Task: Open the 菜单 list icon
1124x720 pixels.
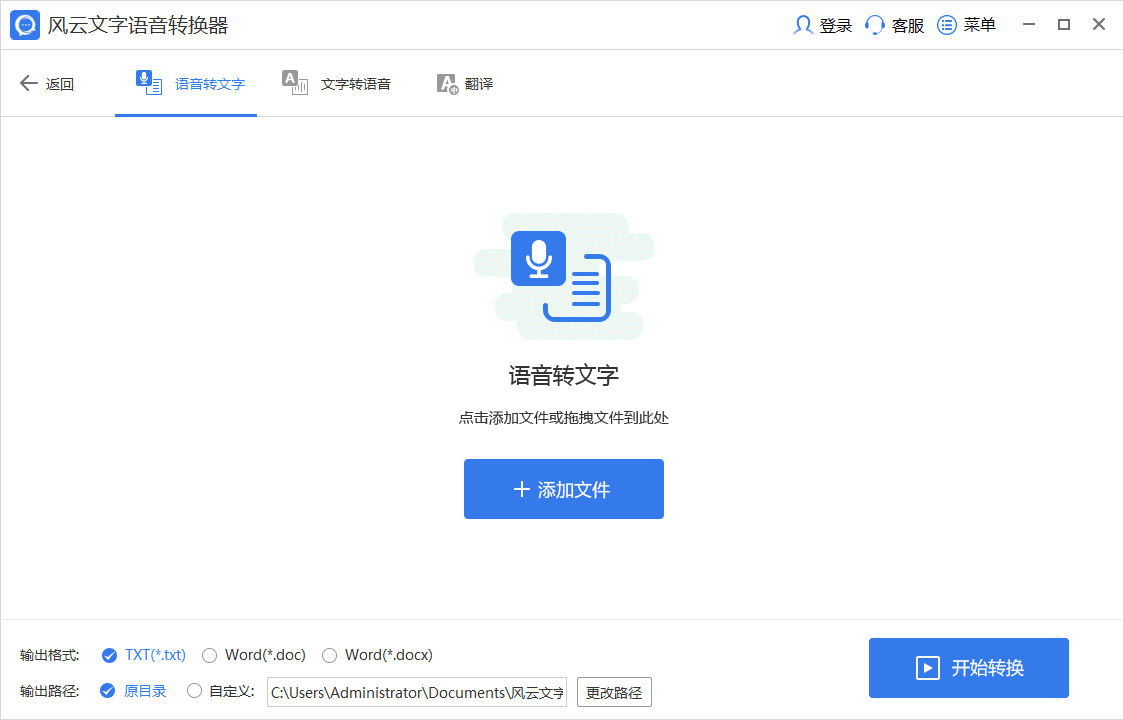Action: click(946, 25)
